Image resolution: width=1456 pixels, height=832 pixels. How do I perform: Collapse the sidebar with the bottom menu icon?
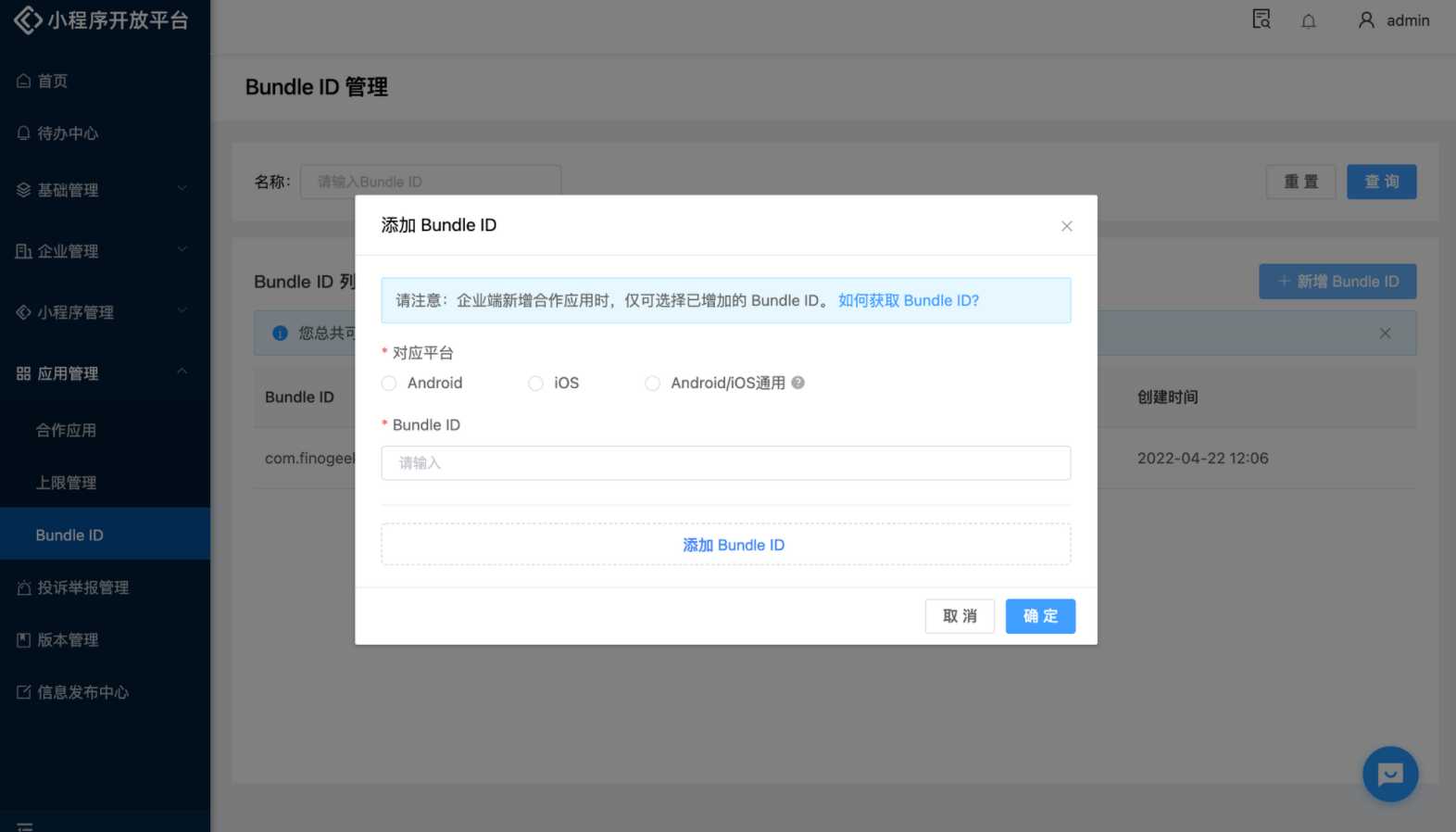pyautogui.click(x=25, y=826)
